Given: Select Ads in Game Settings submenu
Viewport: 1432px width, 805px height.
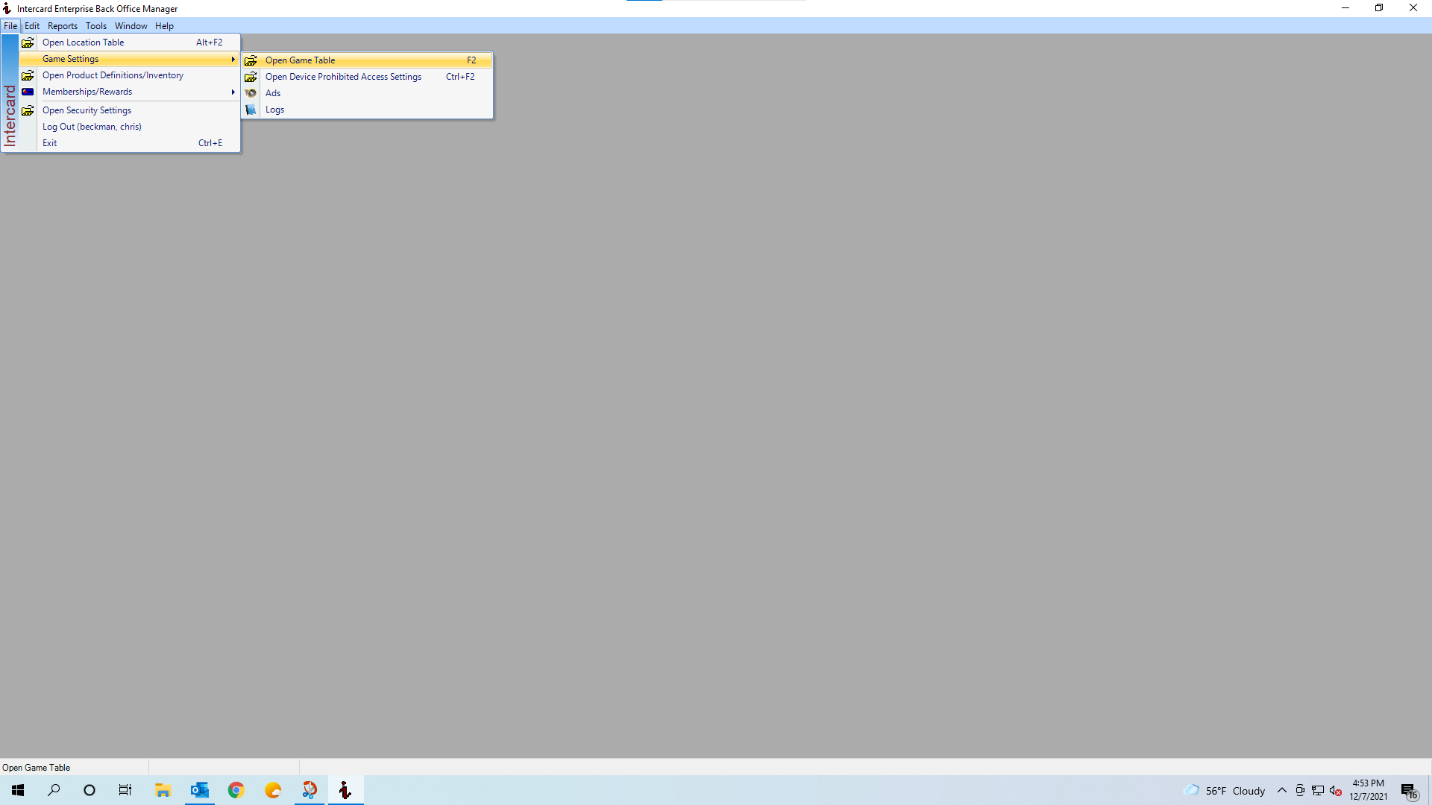Looking at the screenshot, I should [x=367, y=93].
